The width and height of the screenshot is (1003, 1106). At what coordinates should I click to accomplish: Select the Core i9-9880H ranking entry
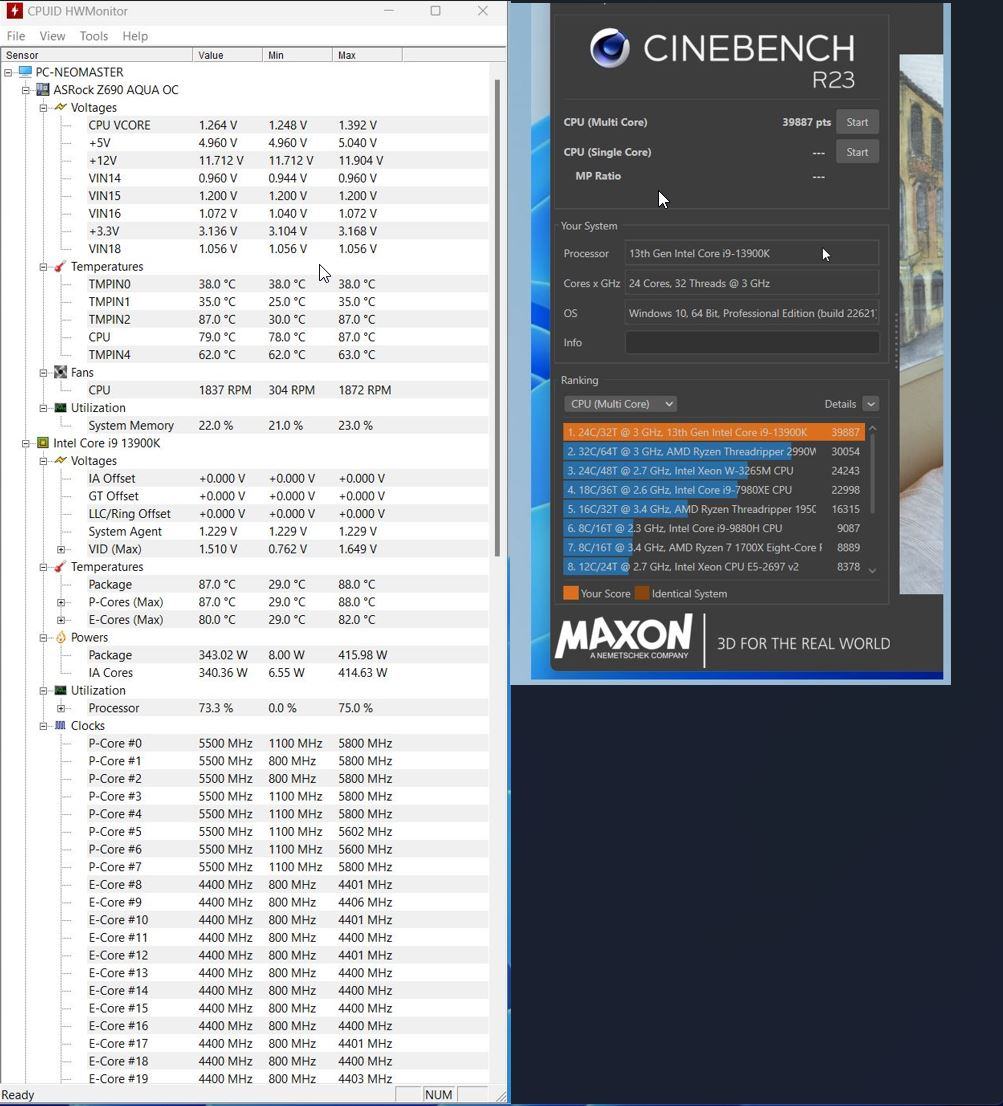pyautogui.click(x=714, y=528)
